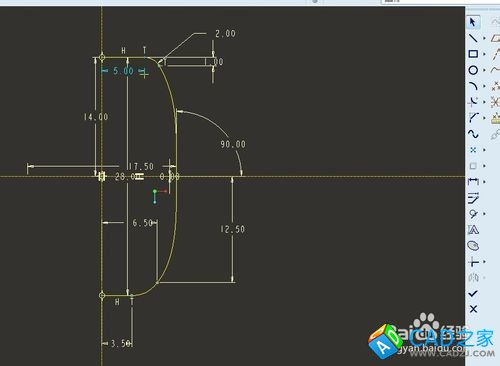Click the top-left sketch endpoint circle
Viewport: 500px width, 366px height.
pyautogui.click(x=102, y=57)
